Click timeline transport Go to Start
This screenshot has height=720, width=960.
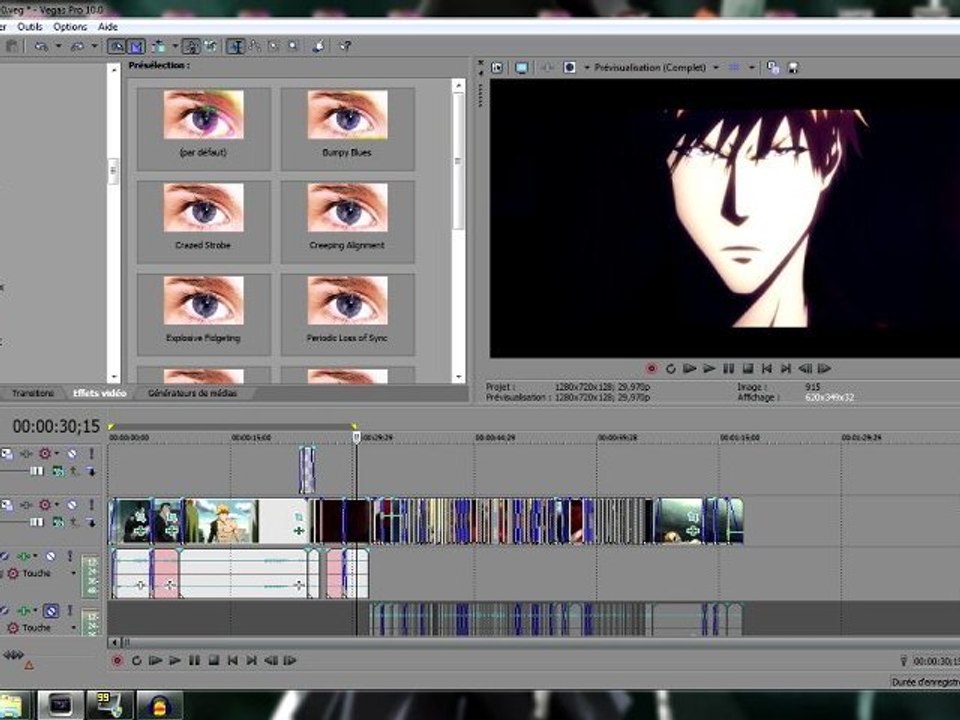click(x=233, y=661)
